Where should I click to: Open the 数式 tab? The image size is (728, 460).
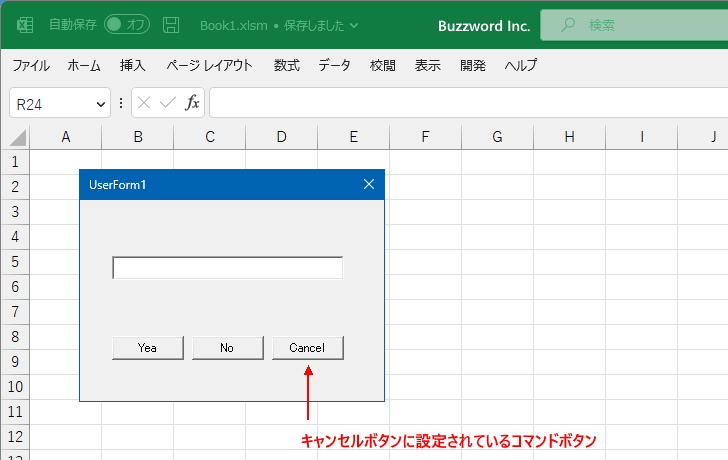click(x=286, y=65)
